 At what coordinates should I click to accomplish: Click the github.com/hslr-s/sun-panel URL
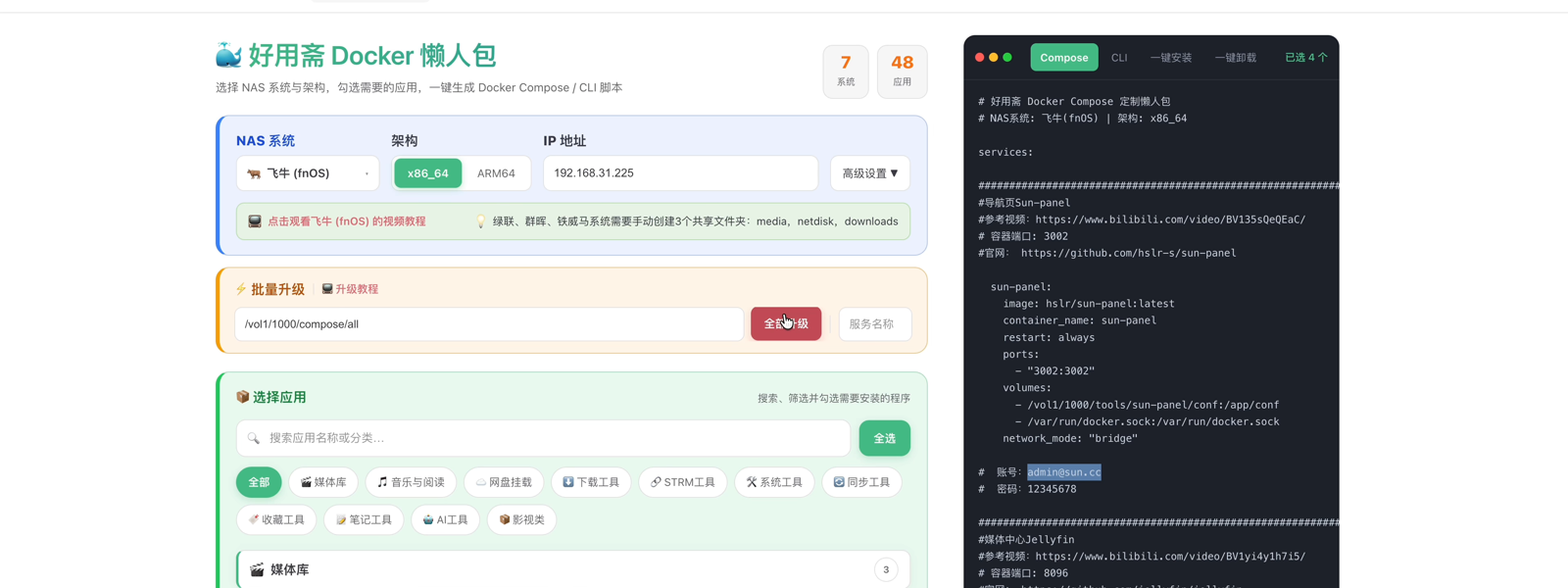(x=1128, y=253)
